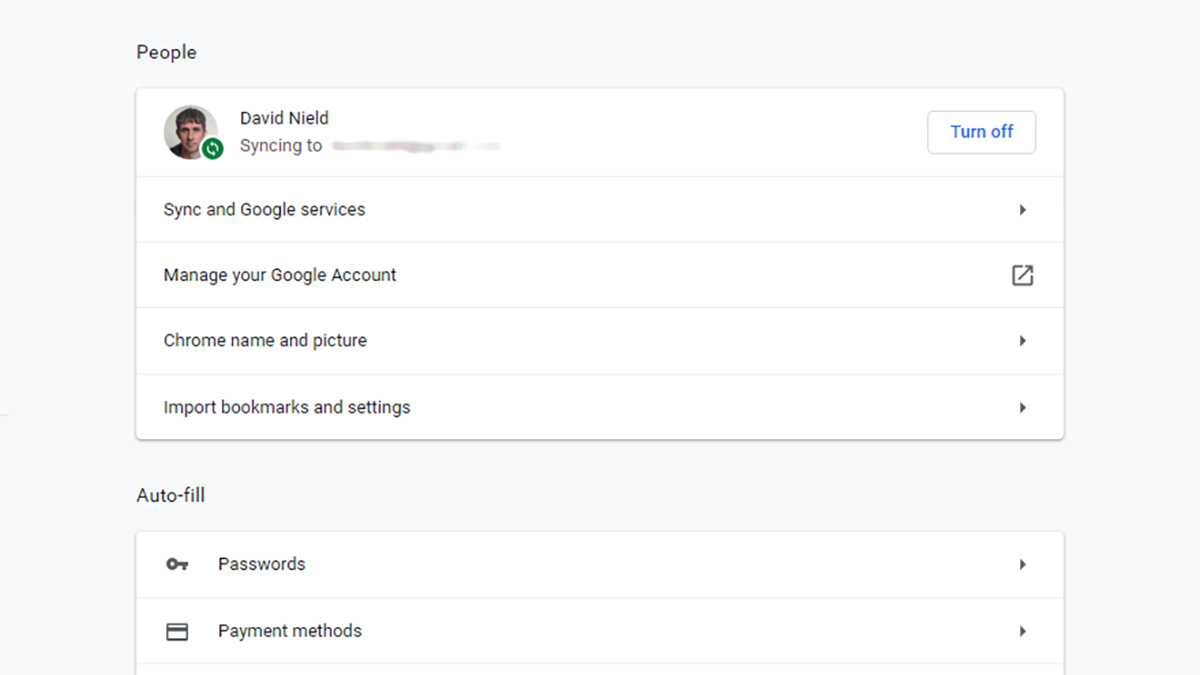The width and height of the screenshot is (1200, 675).
Task: Click the key icon beside Passwords
Action: (x=177, y=564)
